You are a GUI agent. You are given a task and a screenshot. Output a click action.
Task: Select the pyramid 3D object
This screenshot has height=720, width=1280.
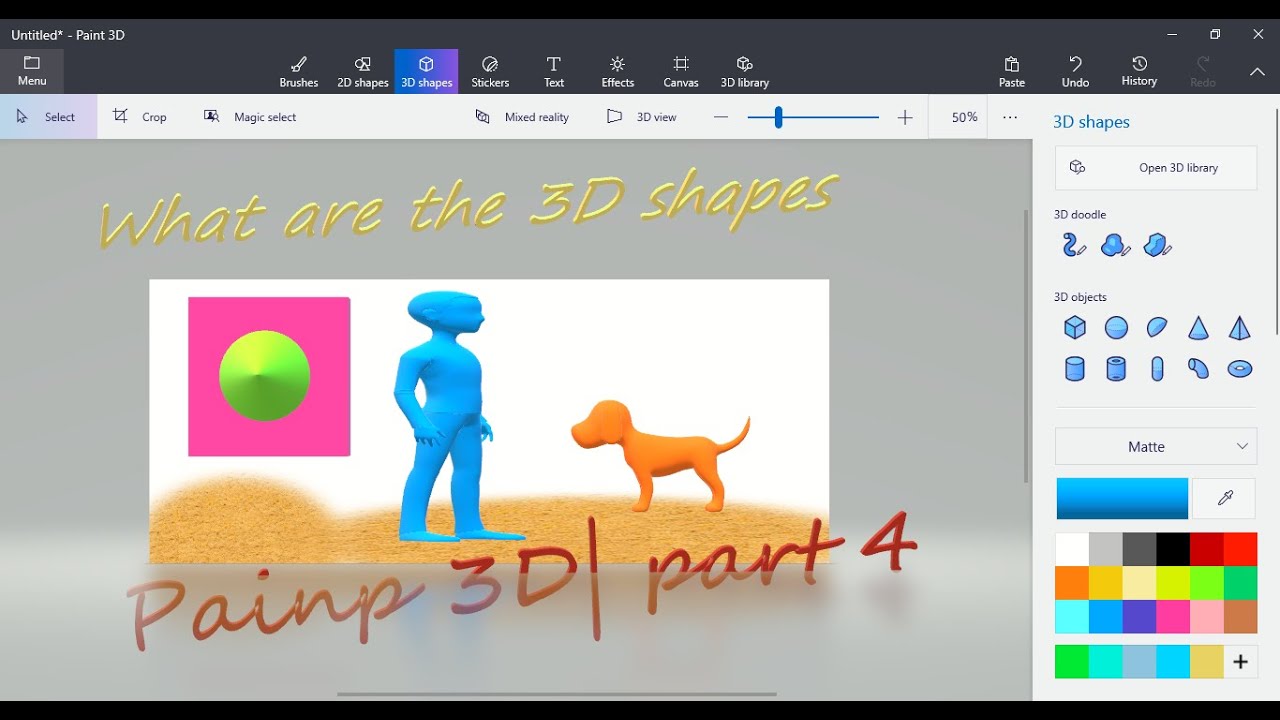[1239, 327]
